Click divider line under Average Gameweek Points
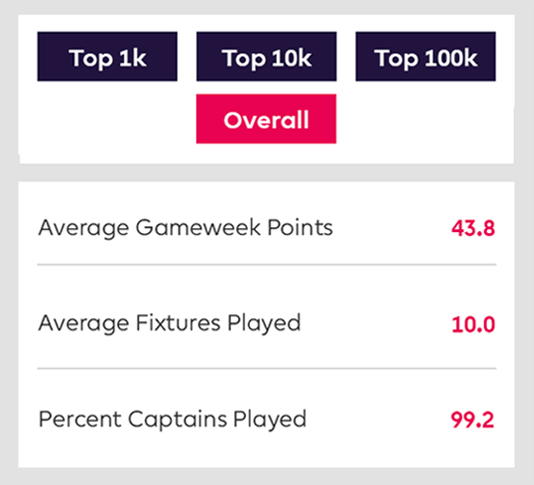 tap(267, 264)
